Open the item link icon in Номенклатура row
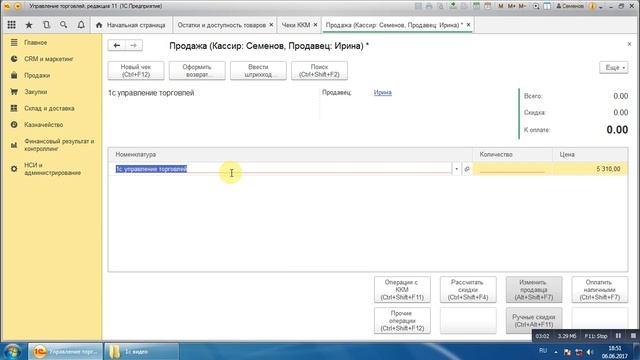Viewport: 640px width, 360px height. point(467,169)
